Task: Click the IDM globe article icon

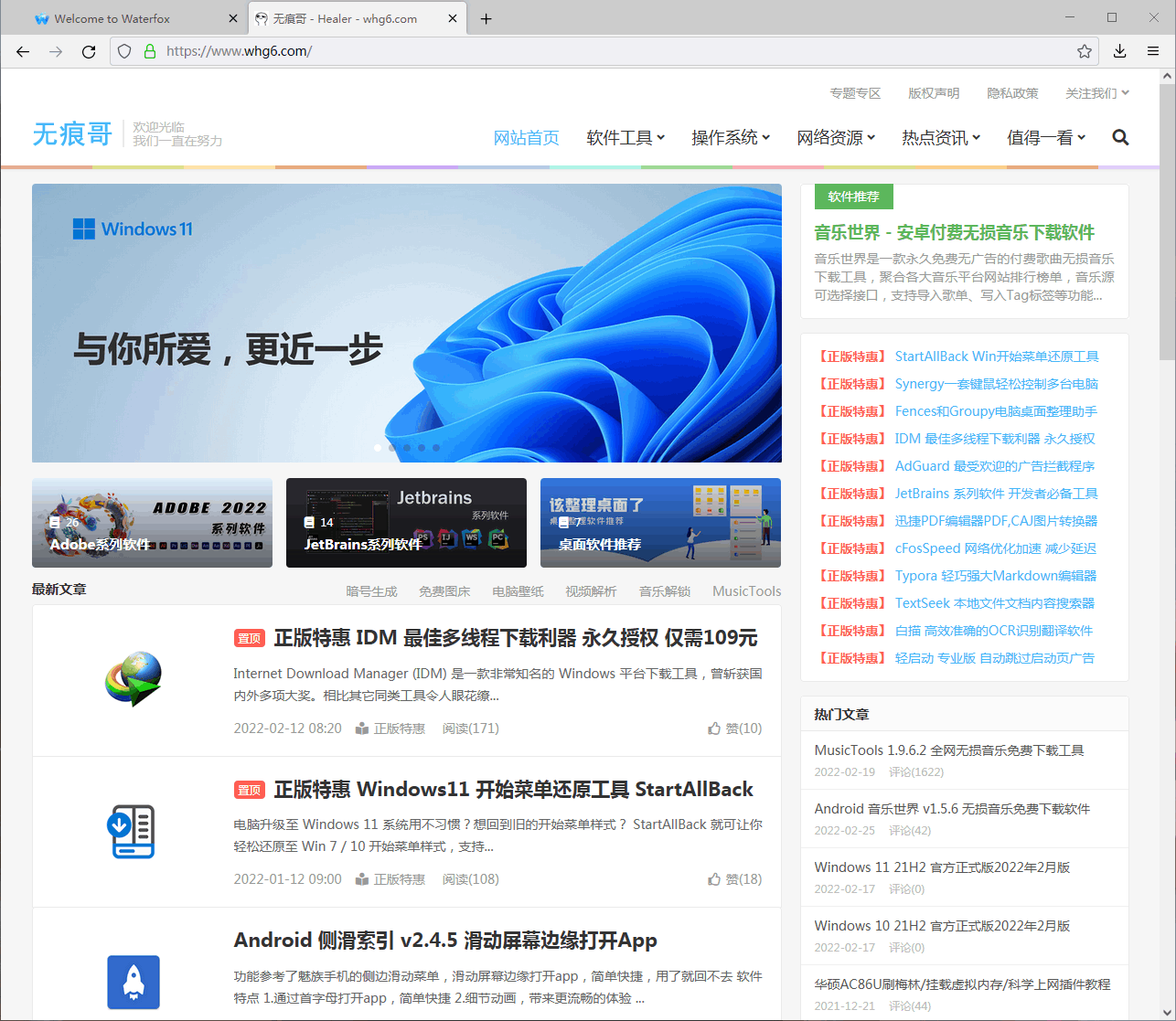Action: [134, 679]
